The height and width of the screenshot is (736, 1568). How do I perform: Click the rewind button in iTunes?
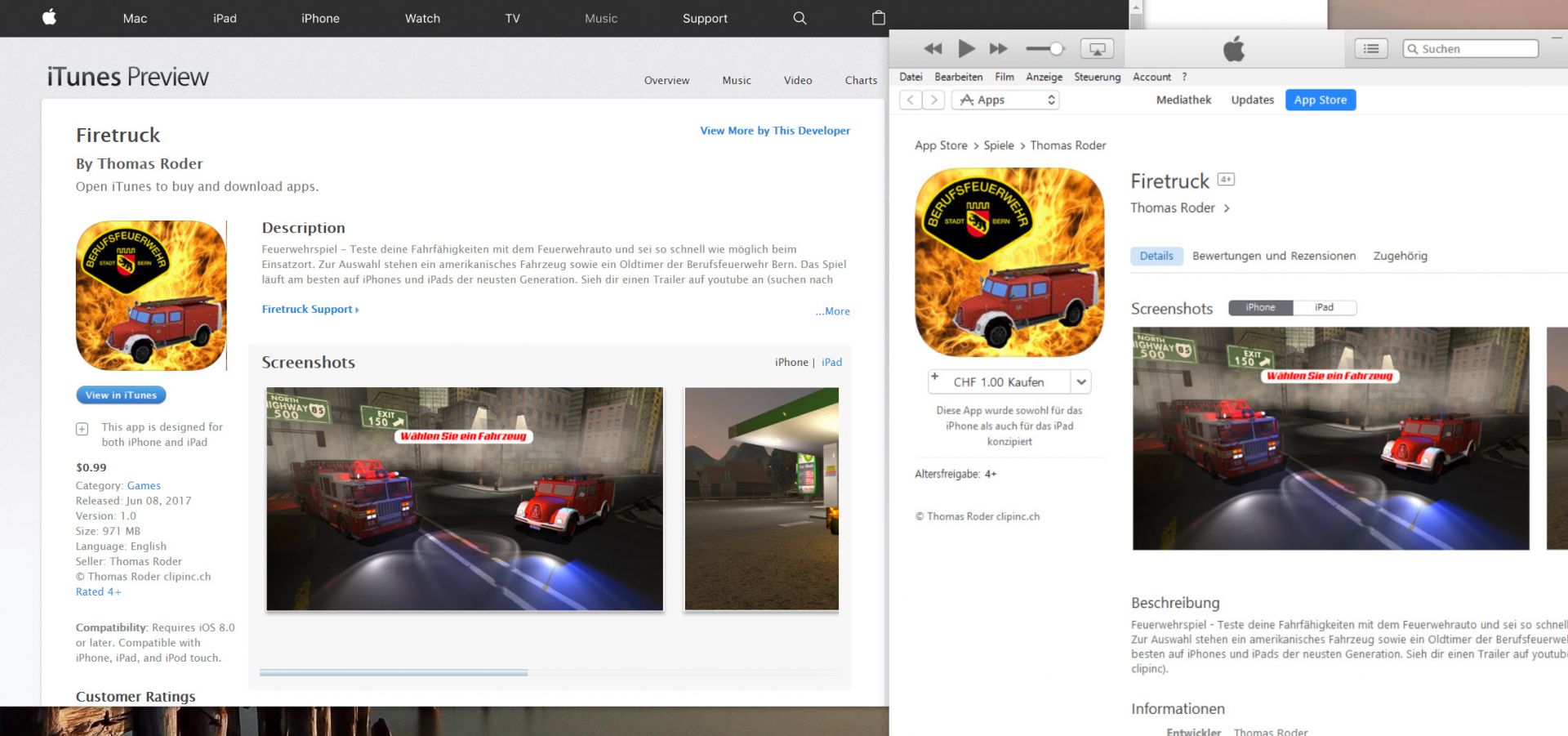(933, 49)
